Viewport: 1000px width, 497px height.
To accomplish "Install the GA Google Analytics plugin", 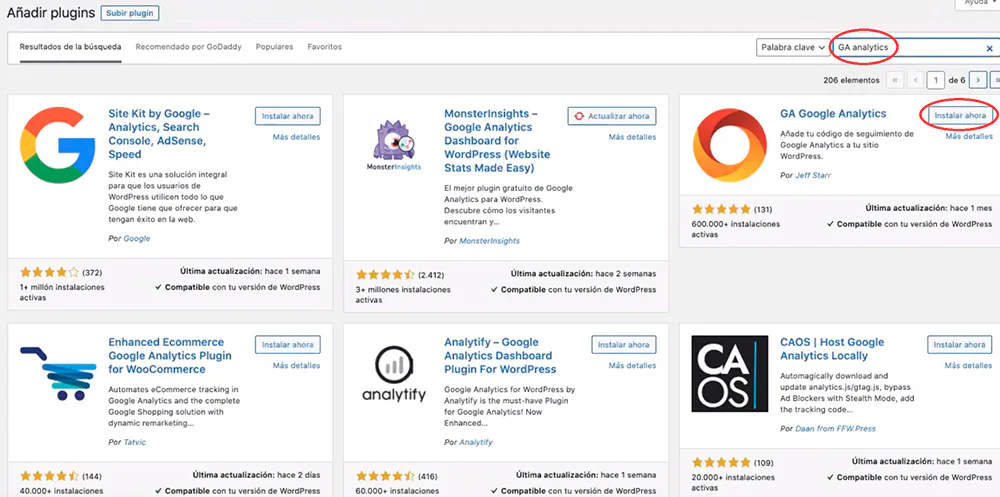I will (960, 115).
